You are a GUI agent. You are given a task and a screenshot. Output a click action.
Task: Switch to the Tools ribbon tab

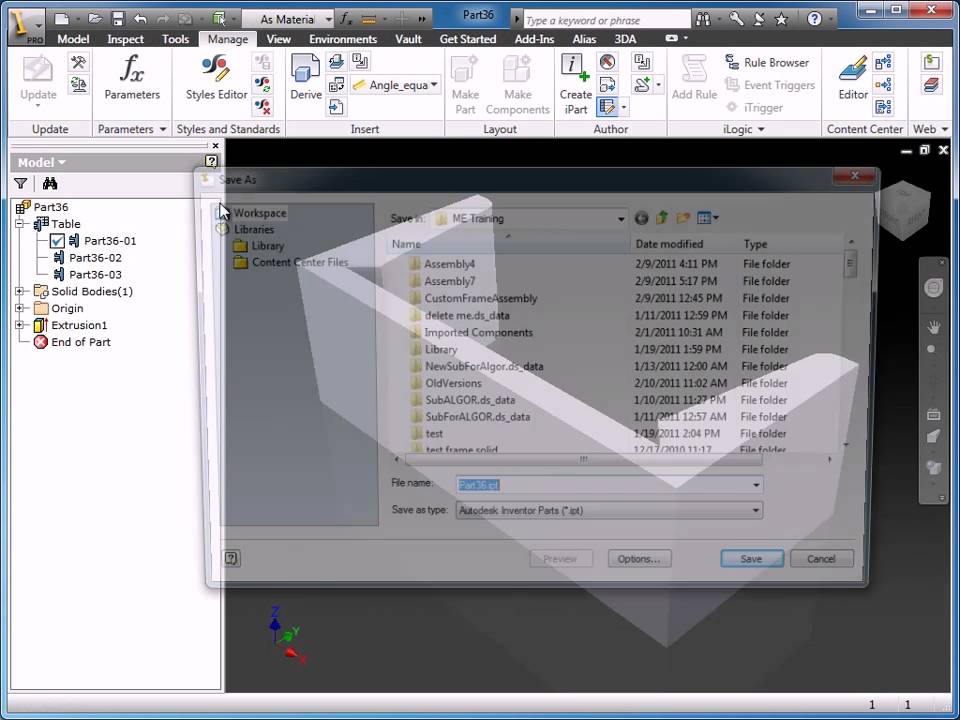pos(175,39)
